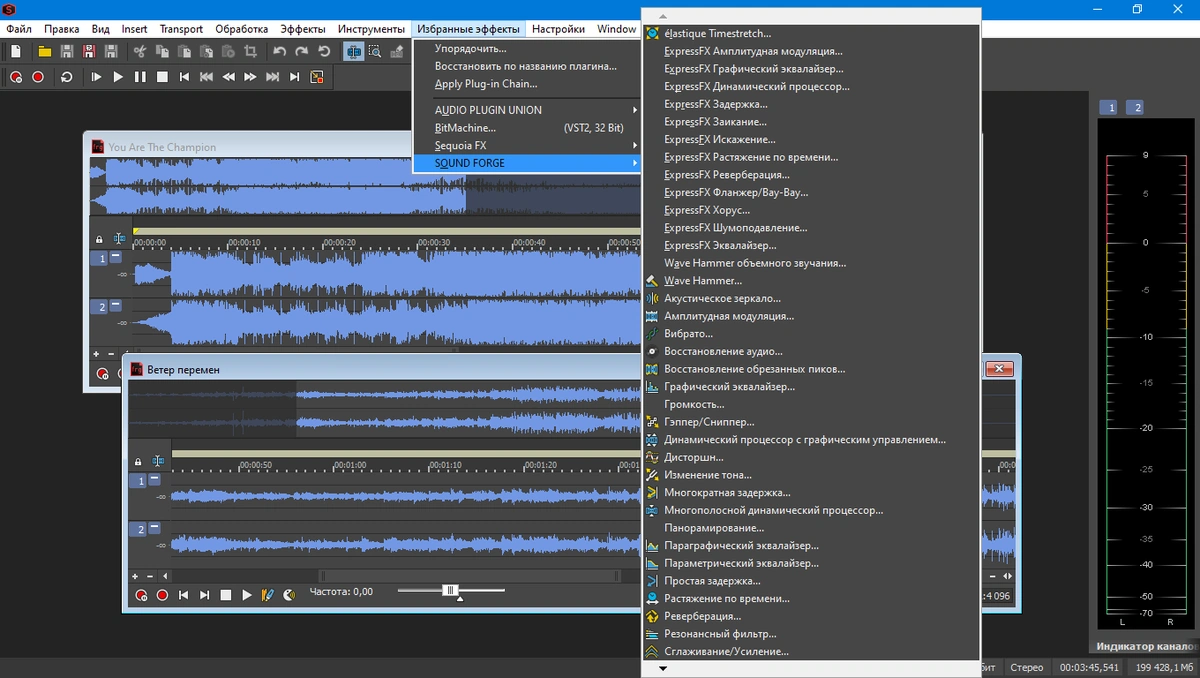The width and height of the screenshot is (1200, 678).
Task: Expand SOUND FORGE submenu arrow
Action: click(634, 163)
